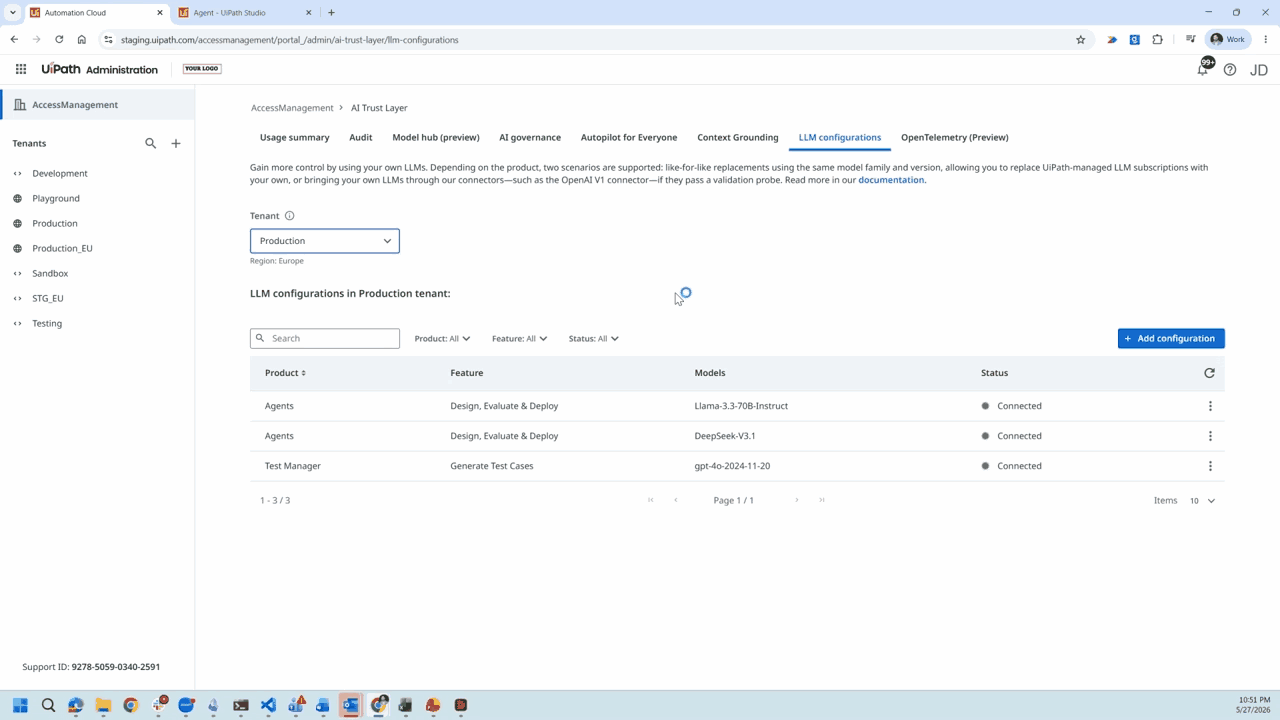Open the UiPath app launcher grid
1280x720 pixels.
coord(21,69)
